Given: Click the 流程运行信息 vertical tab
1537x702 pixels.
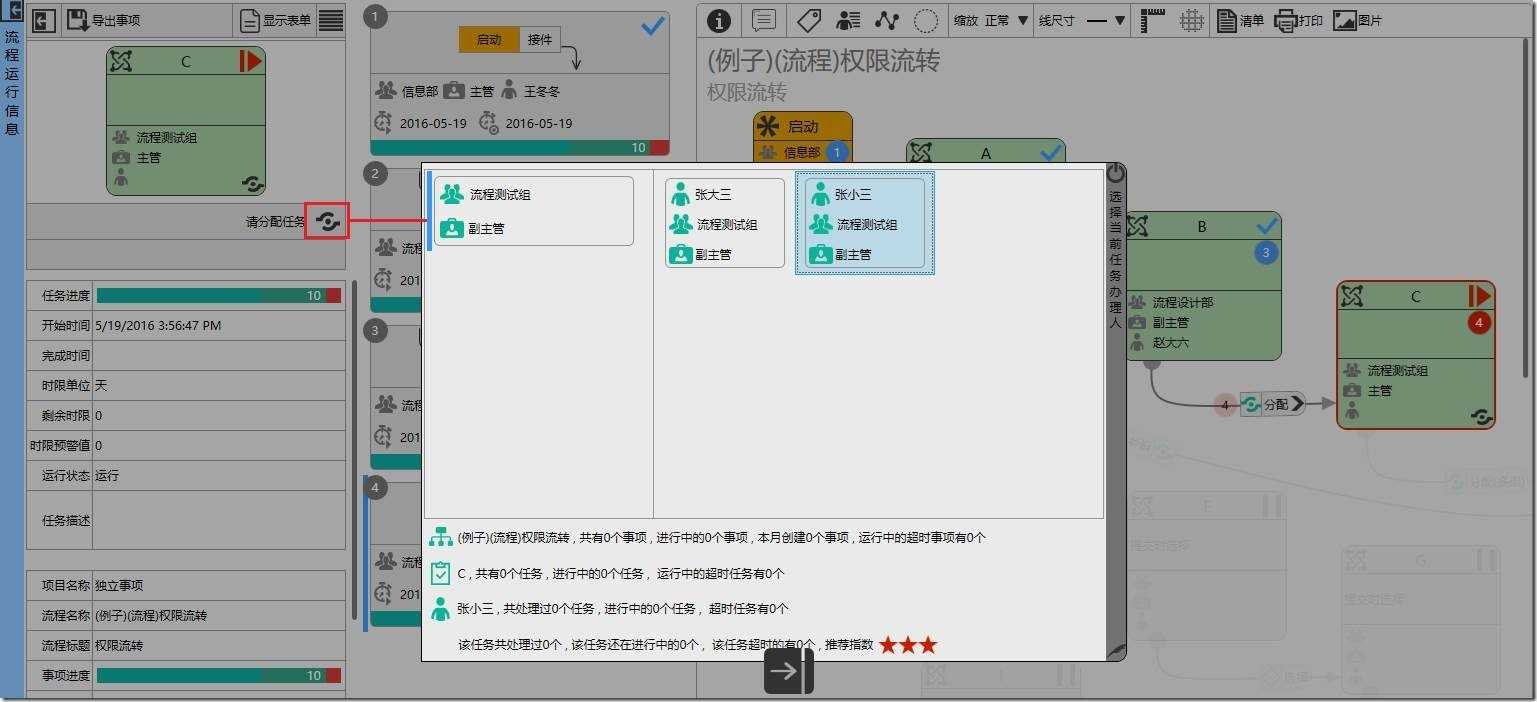Looking at the screenshot, I should pyautogui.click(x=12, y=84).
